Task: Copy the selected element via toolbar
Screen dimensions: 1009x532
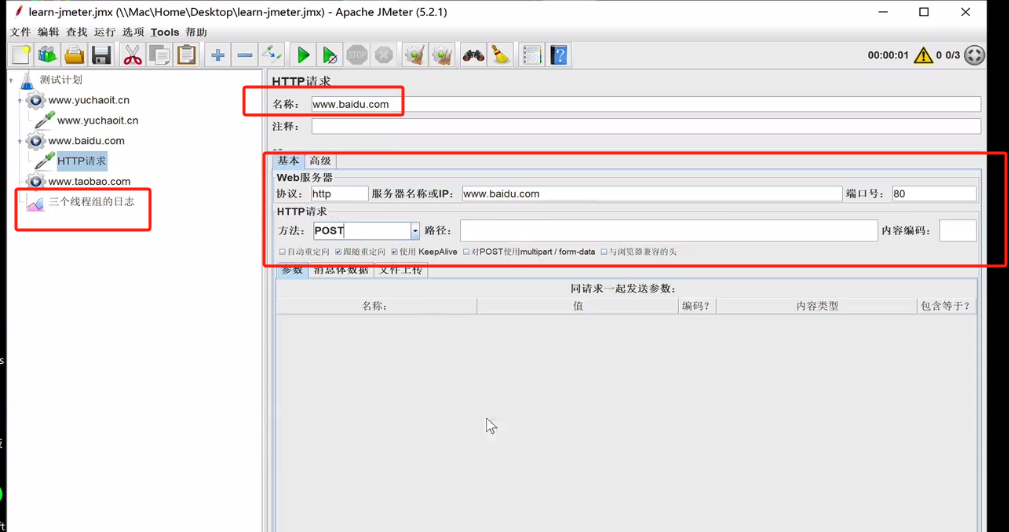Action: point(160,55)
